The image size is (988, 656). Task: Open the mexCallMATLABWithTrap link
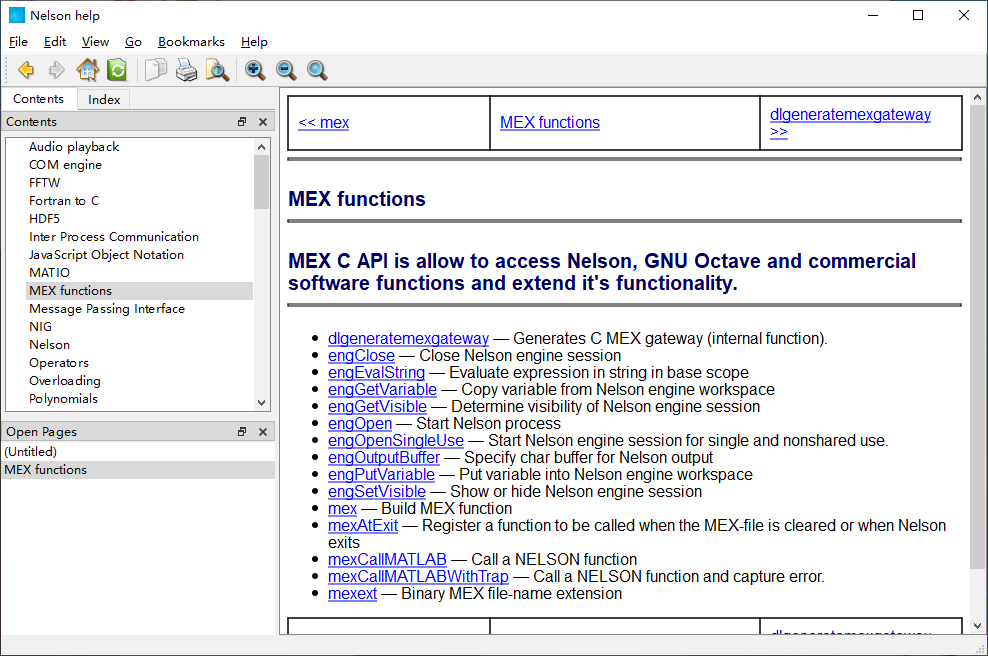point(418,577)
